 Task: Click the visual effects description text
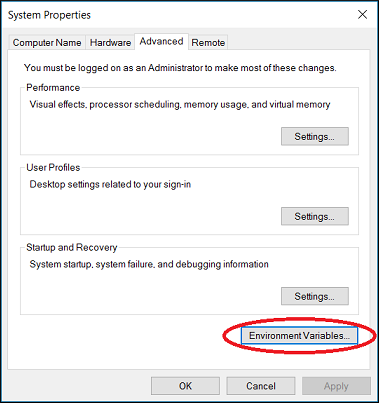coord(180,105)
